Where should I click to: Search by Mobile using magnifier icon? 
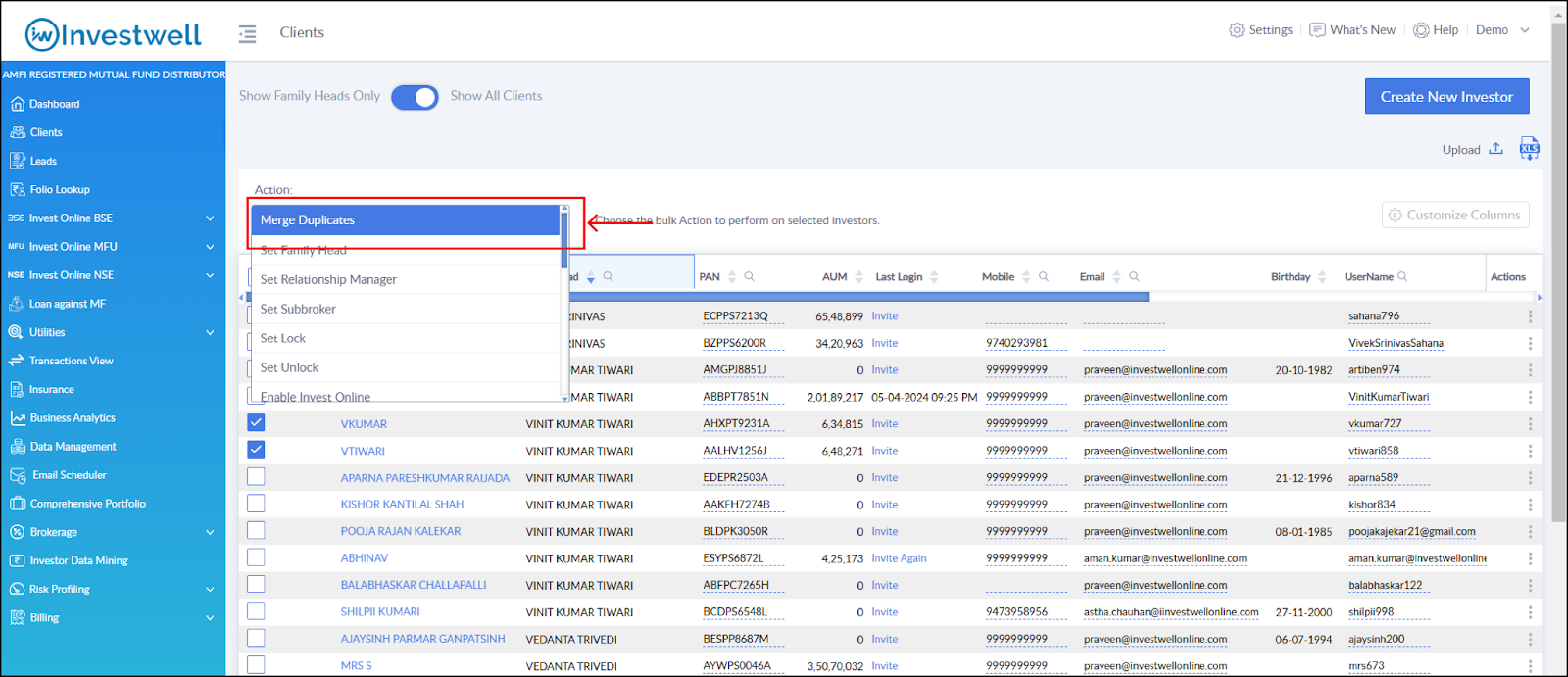click(1044, 277)
